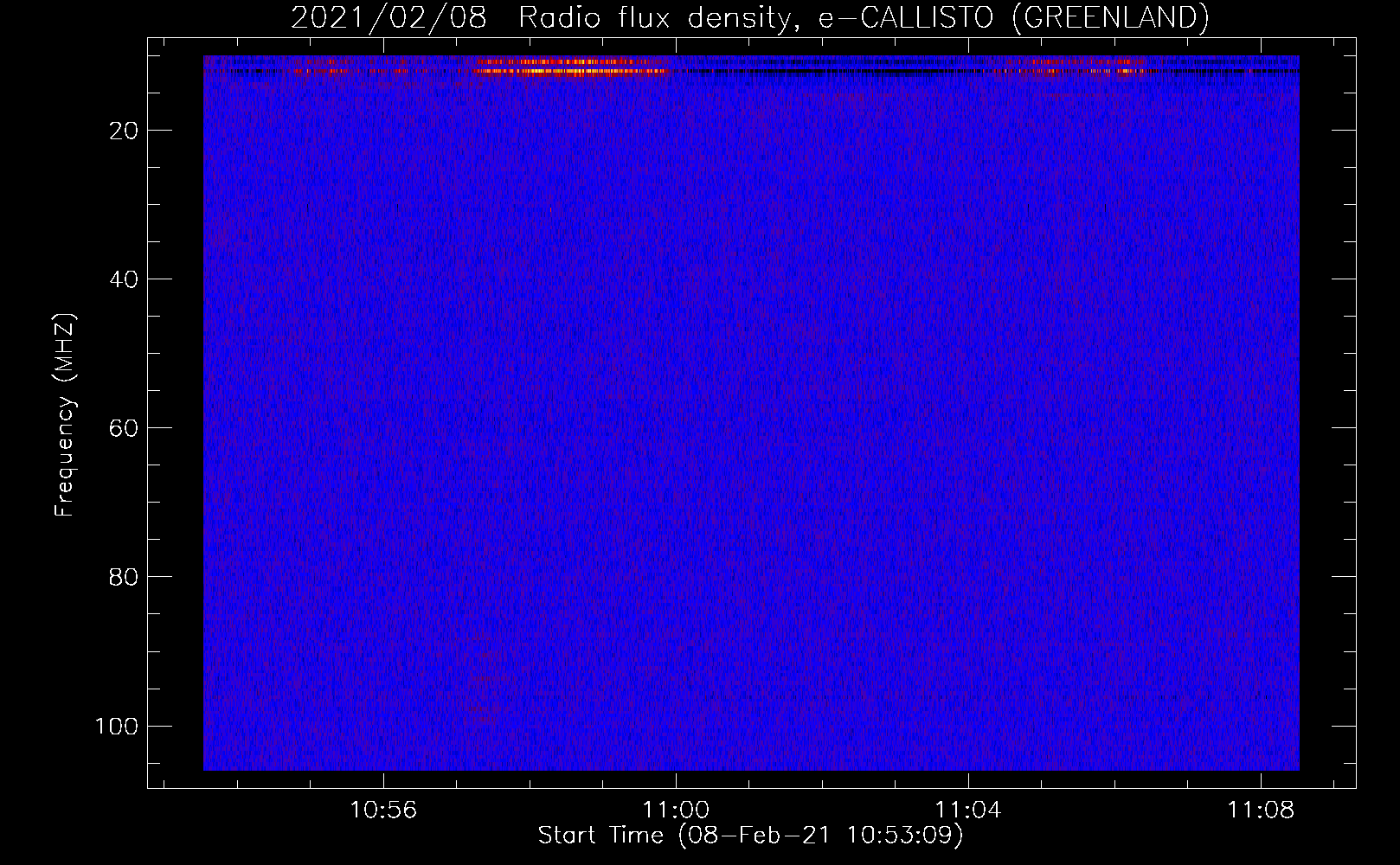Click the frequency tick label '60'
The image size is (1400, 865).
tap(125, 428)
